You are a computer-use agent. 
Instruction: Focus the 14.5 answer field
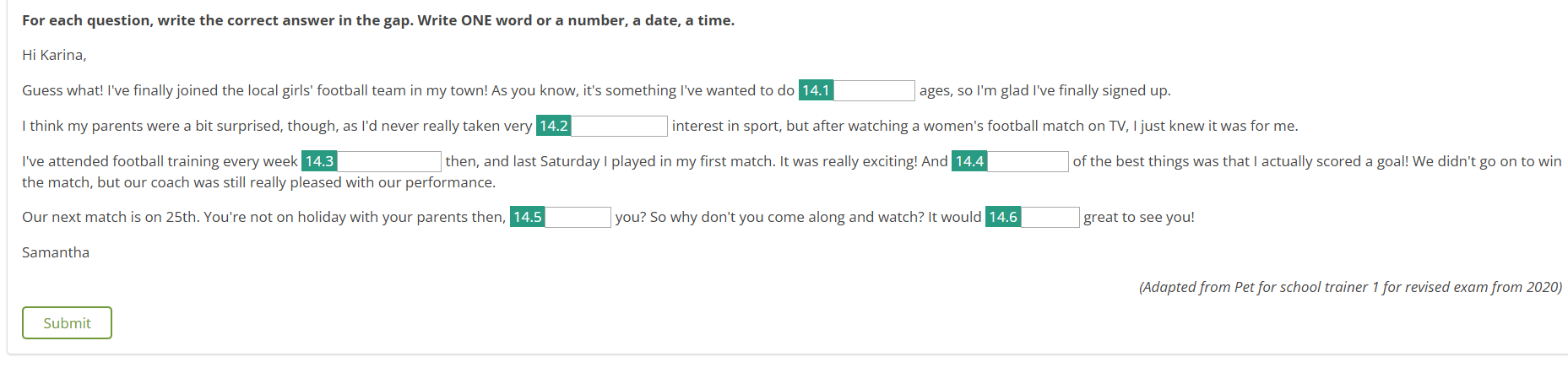point(578,217)
